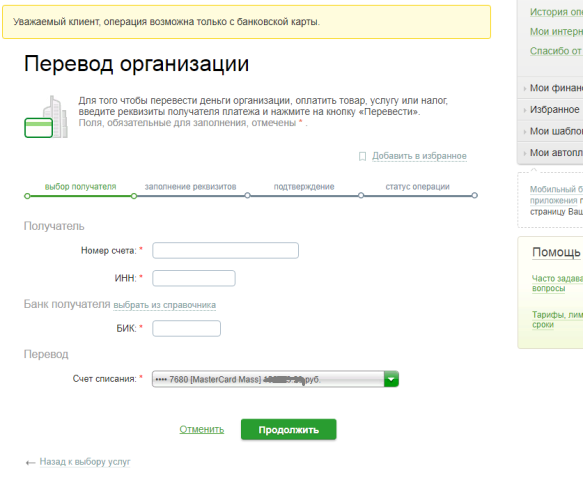Open the Счет списания dropdown arrow

(391, 379)
